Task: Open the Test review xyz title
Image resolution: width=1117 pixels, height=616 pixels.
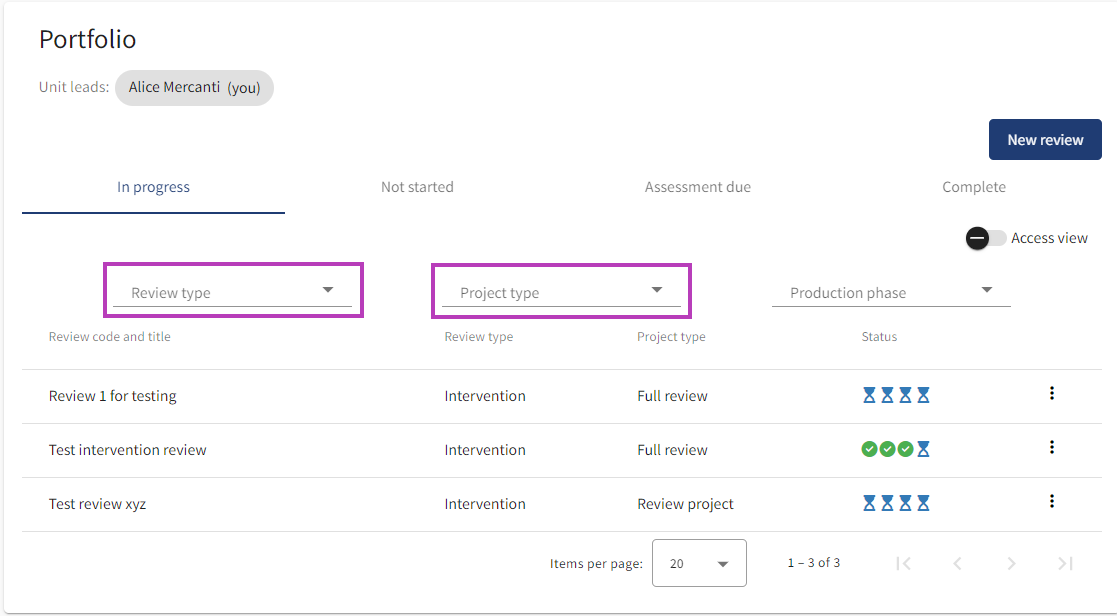Action: (97, 504)
